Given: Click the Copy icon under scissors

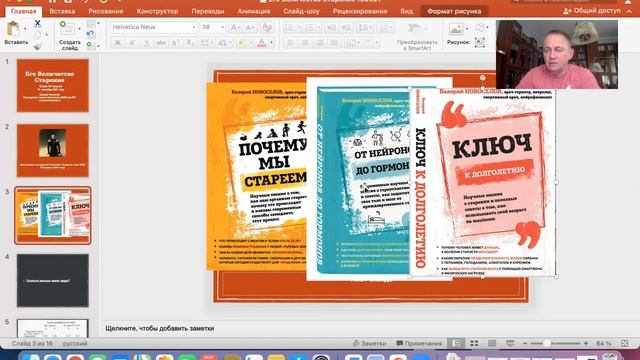Looking at the screenshot, I should coord(38,36).
